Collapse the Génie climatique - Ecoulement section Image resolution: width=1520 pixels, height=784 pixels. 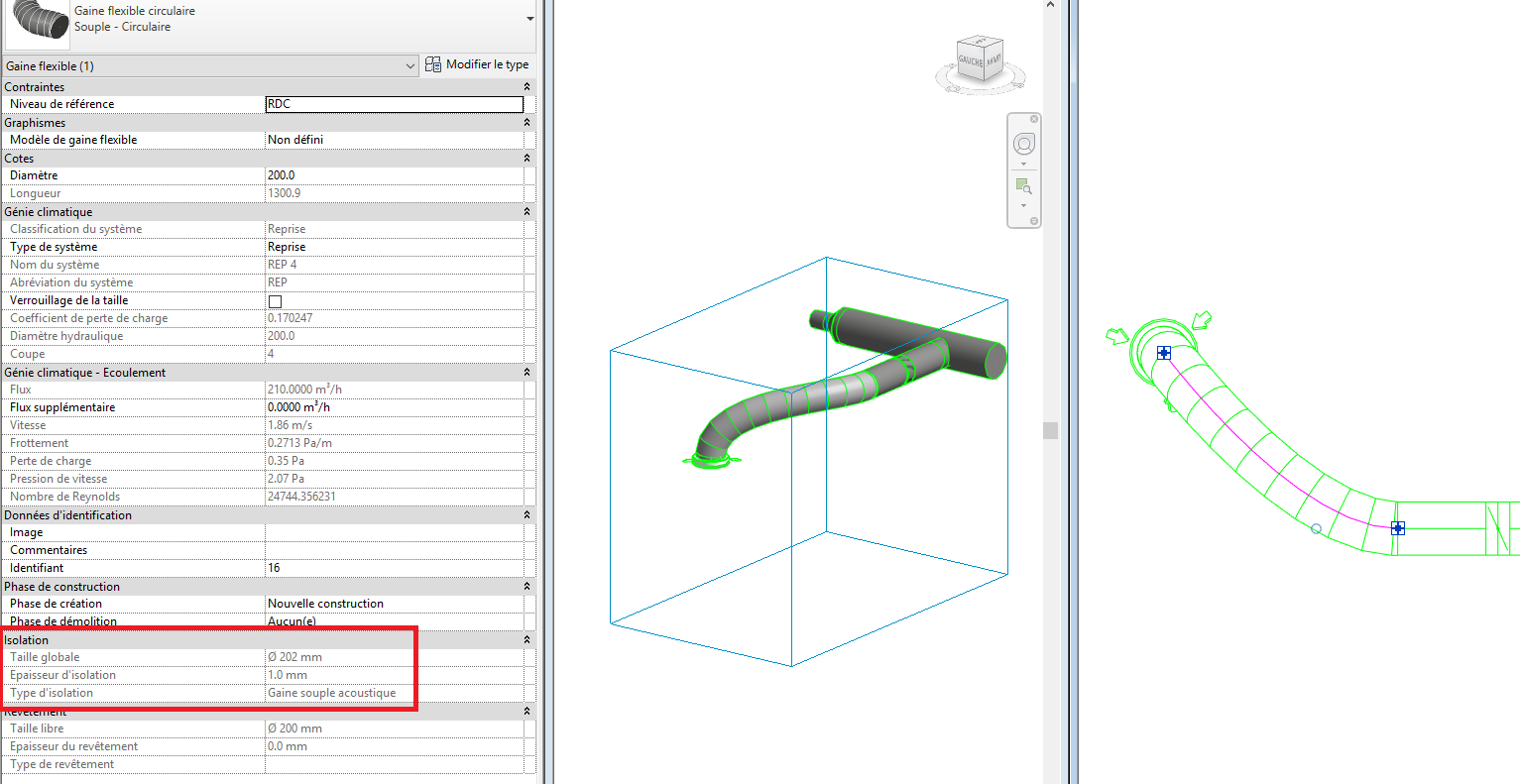click(x=526, y=373)
